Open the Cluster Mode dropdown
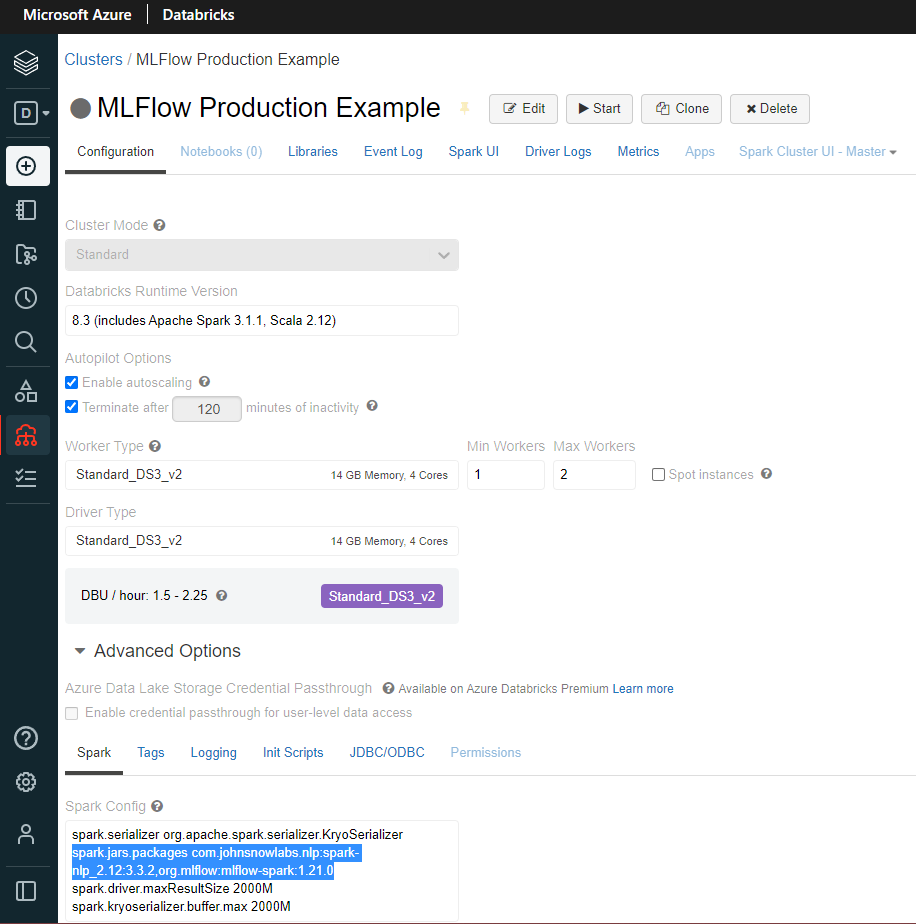 click(261, 255)
